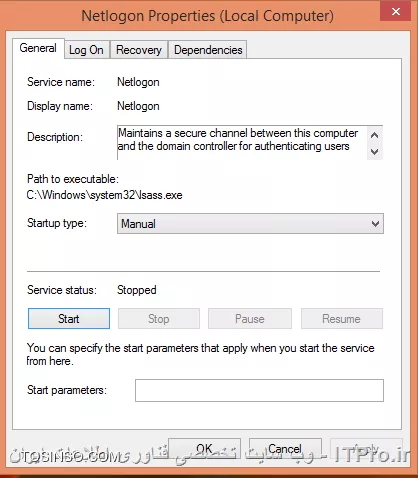Viewport: 418px width, 478px height.
Task: Focus the Start parameters input field
Action: pyautogui.click(x=259, y=390)
